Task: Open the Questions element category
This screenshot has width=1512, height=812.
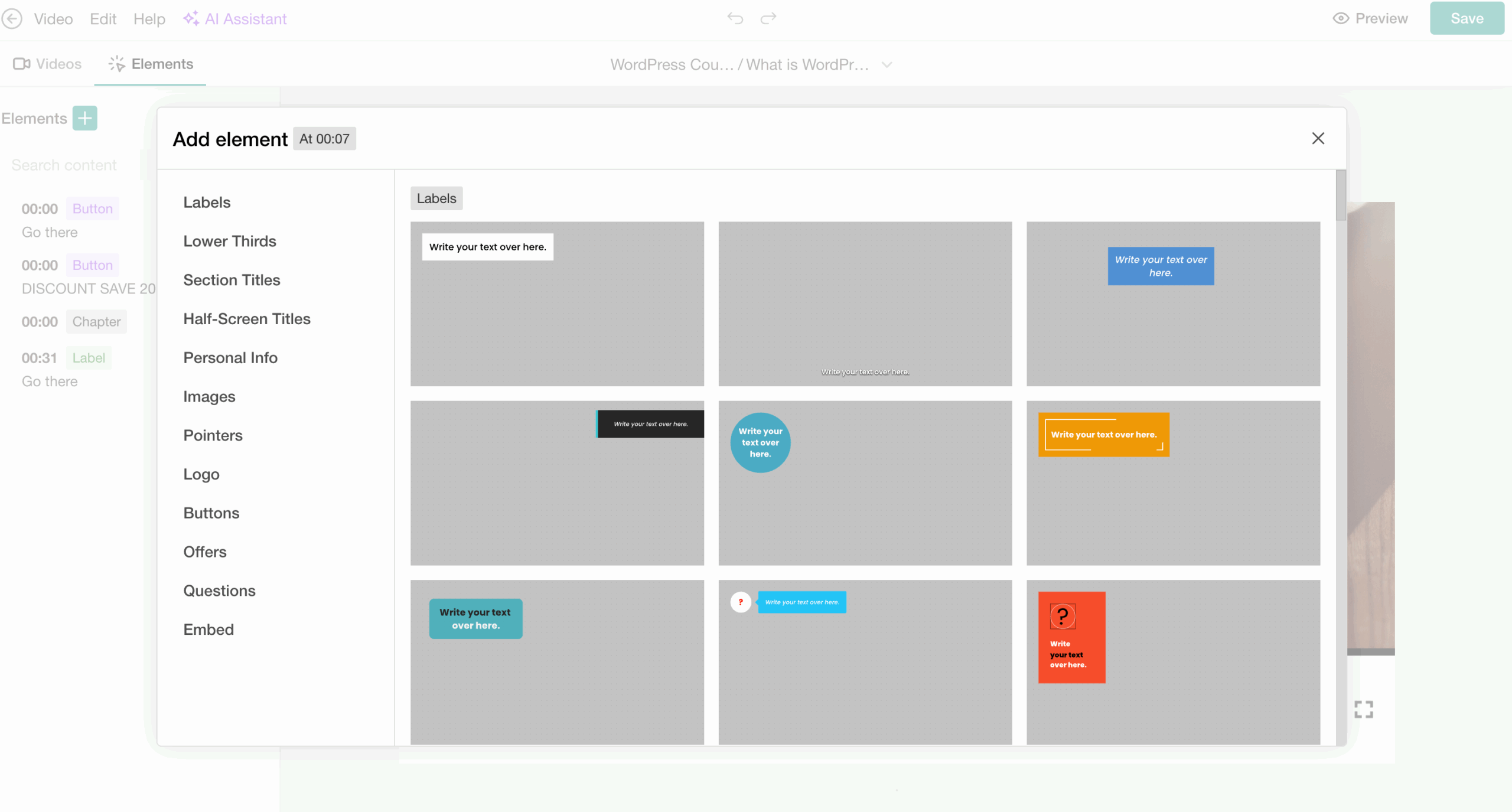Action: tap(219, 591)
